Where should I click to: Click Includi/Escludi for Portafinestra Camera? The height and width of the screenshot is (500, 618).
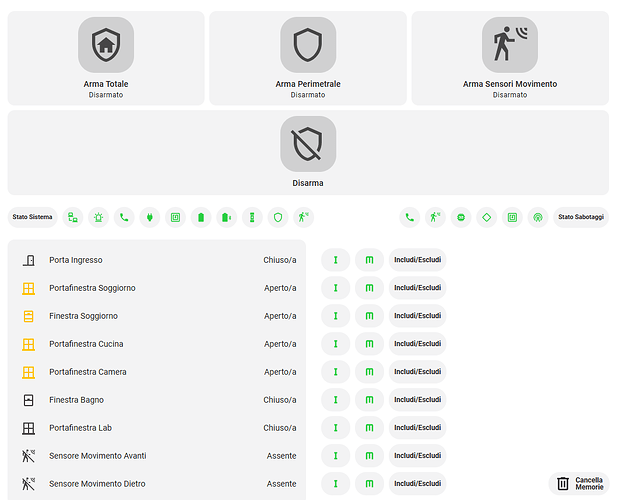coord(417,372)
